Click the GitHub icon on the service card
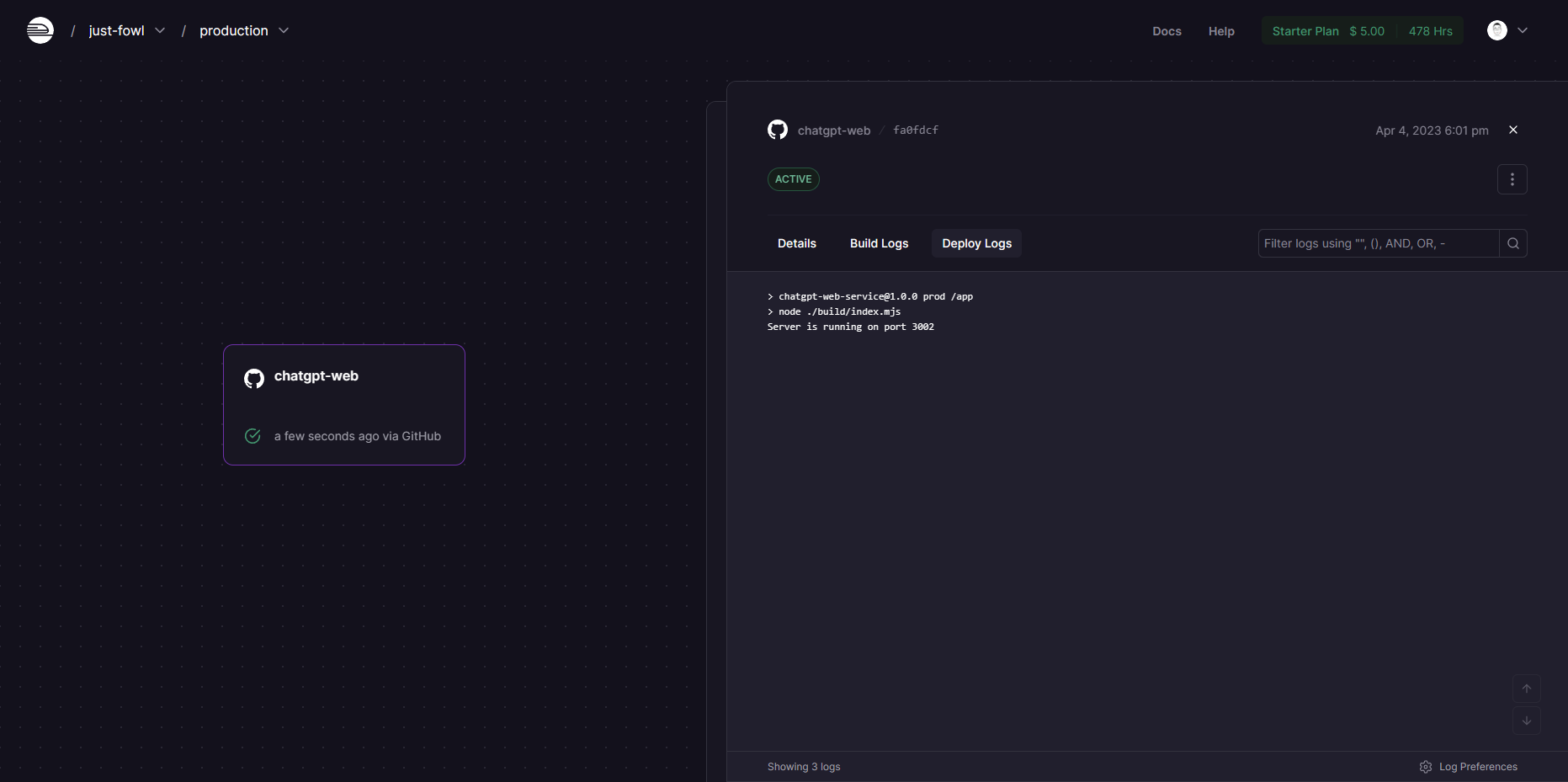The image size is (1568, 782). point(254,379)
